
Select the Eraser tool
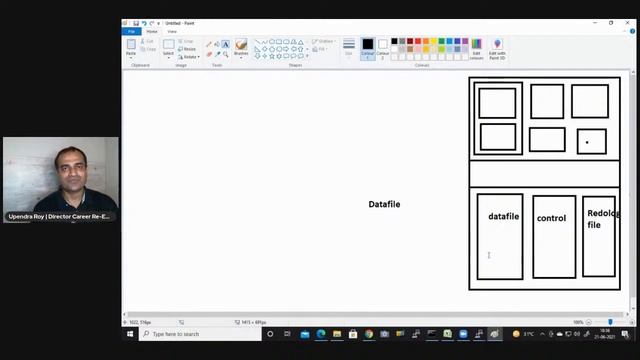(209, 54)
